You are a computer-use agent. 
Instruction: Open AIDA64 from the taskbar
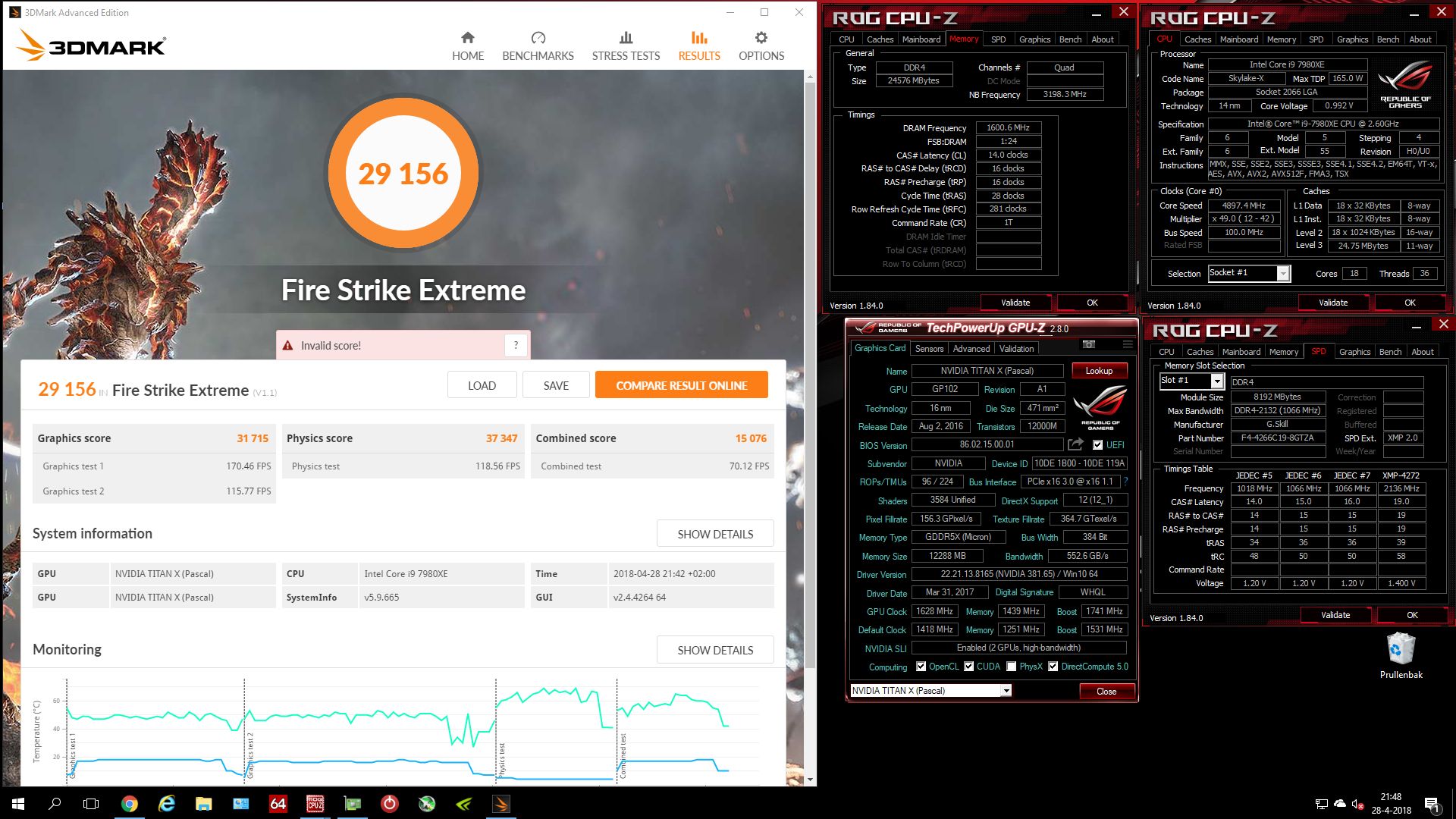[278, 804]
